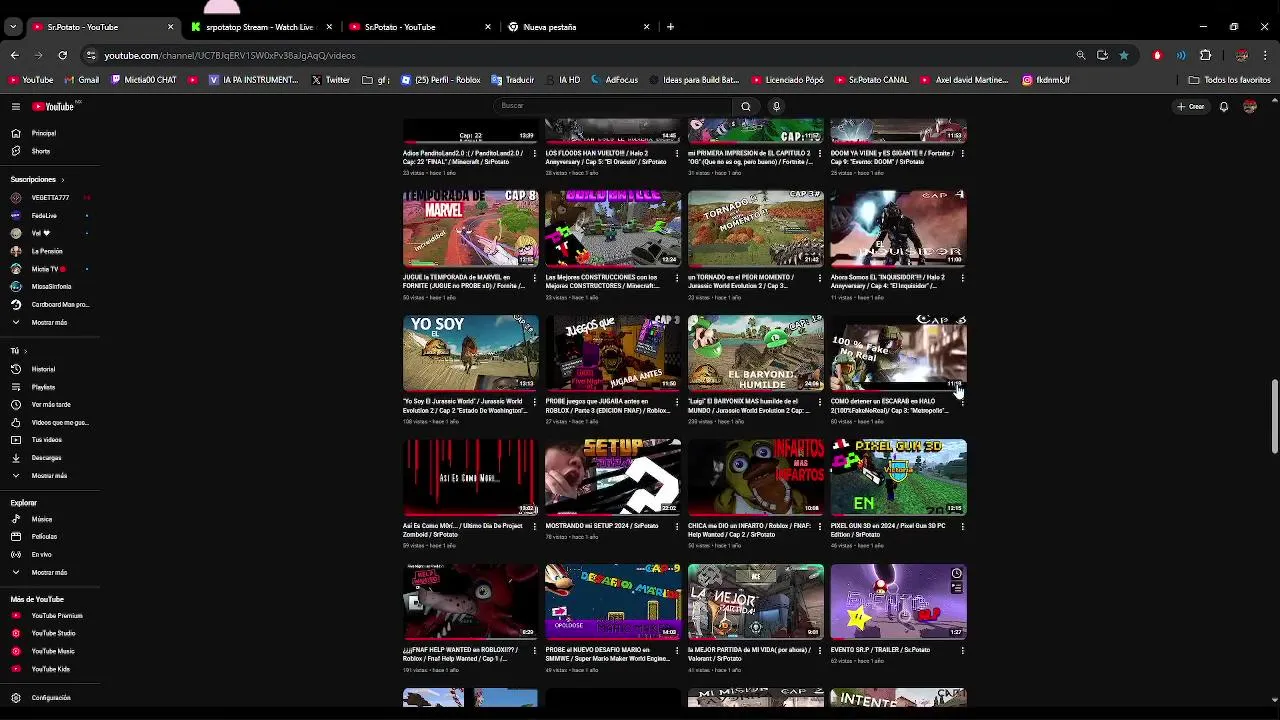Image resolution: width=1280 pixels, height=720 pixels.
Task: Open Ver más tarde list
Action: [x=50, y=404]
